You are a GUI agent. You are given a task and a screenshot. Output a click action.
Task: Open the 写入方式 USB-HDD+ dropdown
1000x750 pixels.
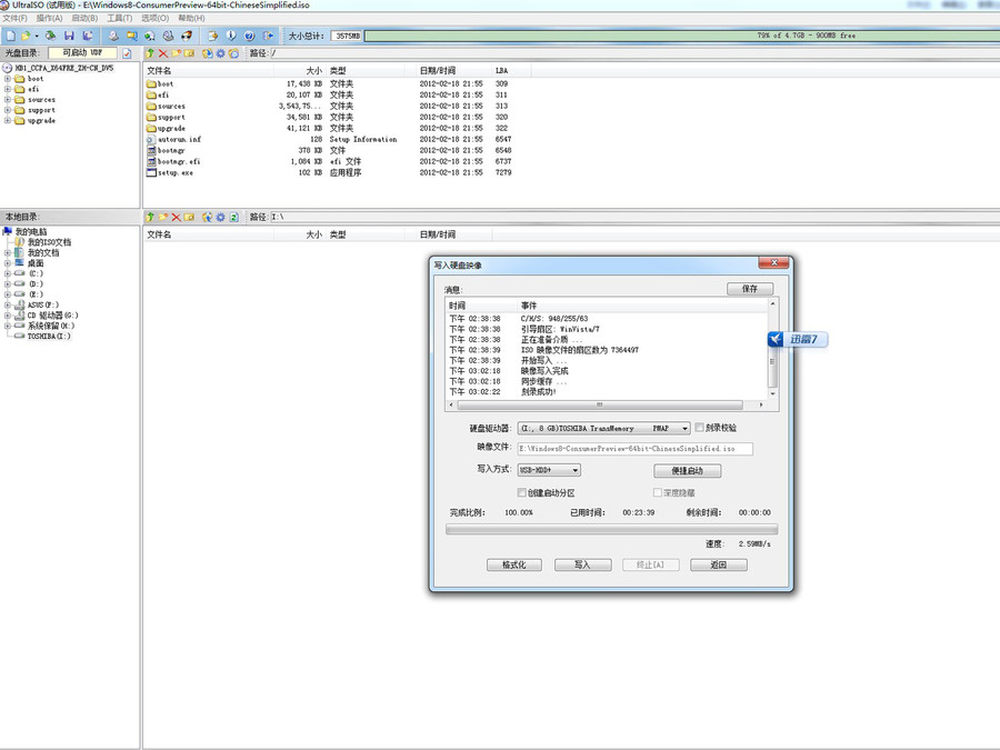click(549, 470)
